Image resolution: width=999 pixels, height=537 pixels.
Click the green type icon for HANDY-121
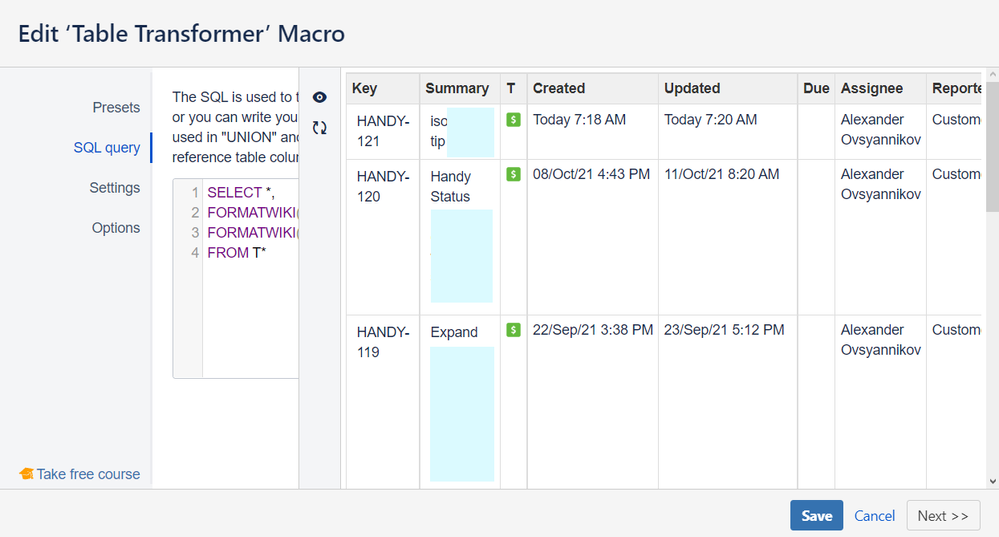point(513,120)
